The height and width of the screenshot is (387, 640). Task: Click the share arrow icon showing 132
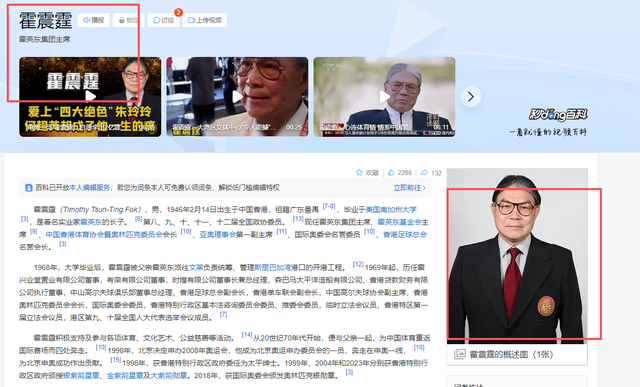(424, 173)
